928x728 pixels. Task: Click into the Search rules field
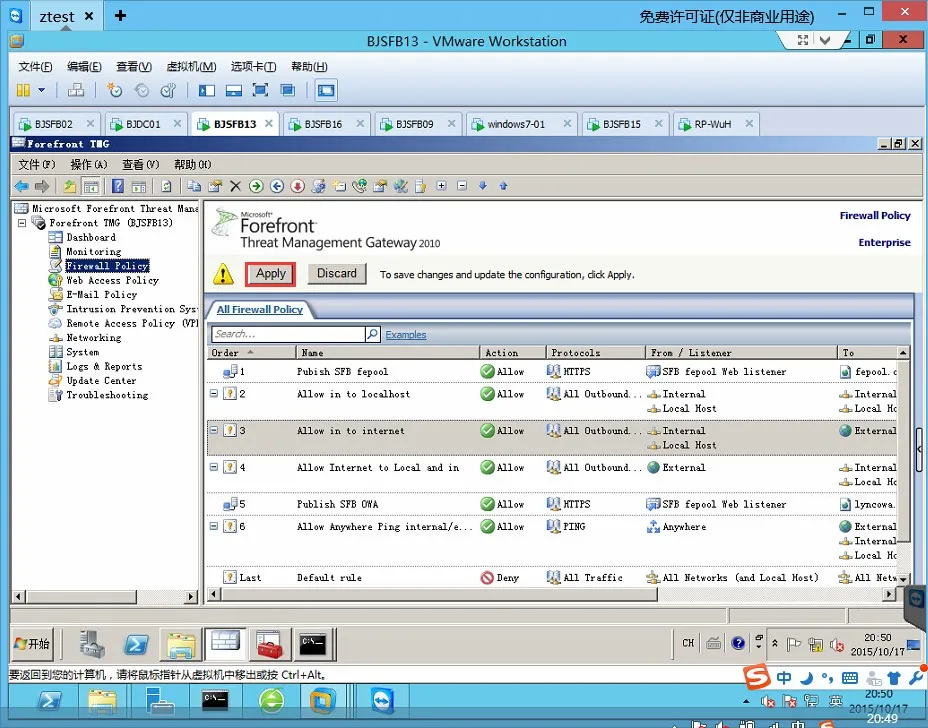tap(288, 334)
